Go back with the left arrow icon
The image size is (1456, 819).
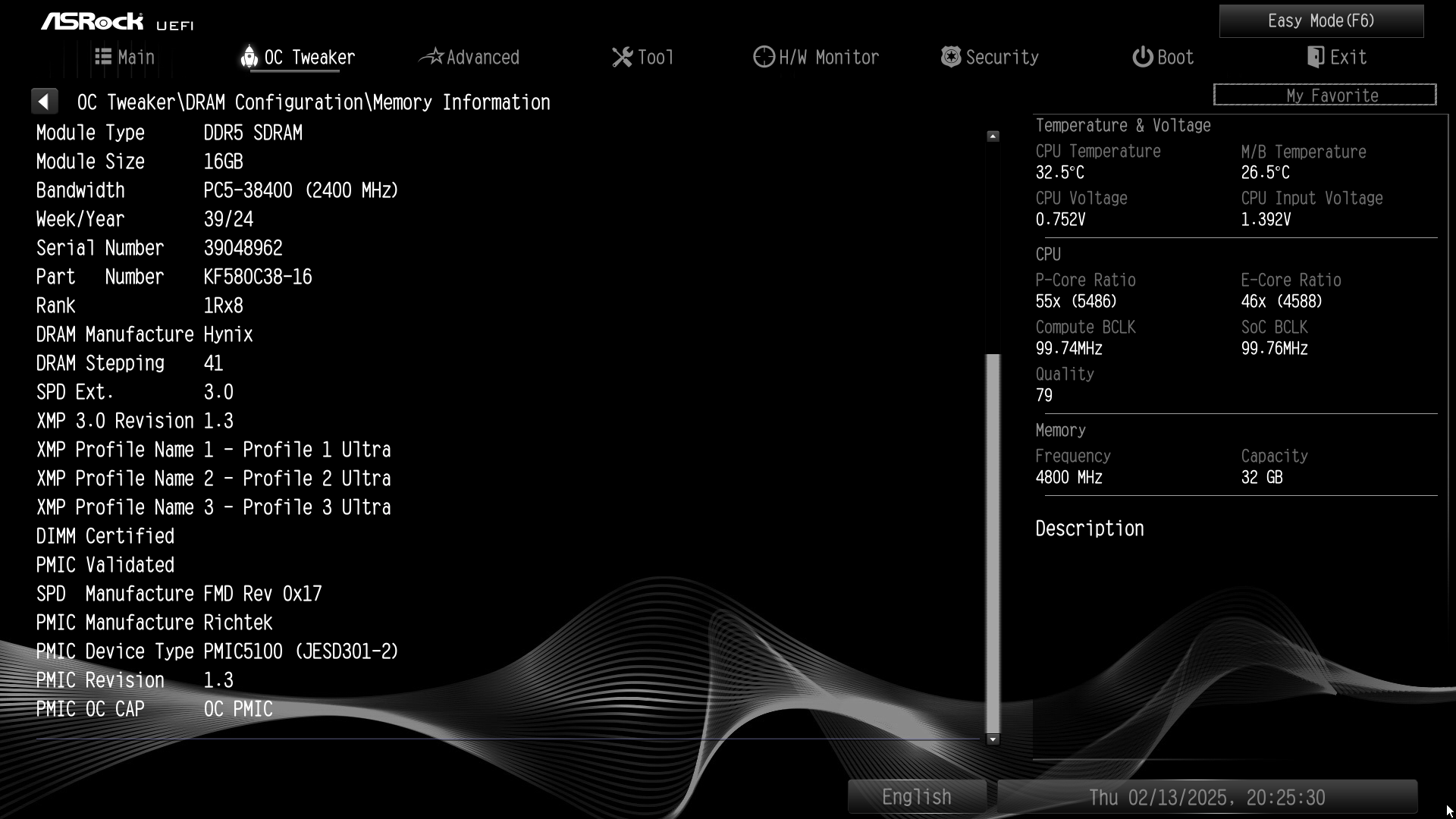point(44,102)
